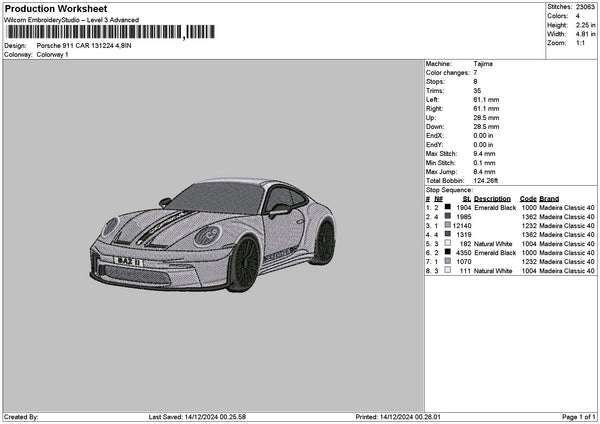Select the Natural White swatch in stop 8
The image size is (600, 424).
447,271
